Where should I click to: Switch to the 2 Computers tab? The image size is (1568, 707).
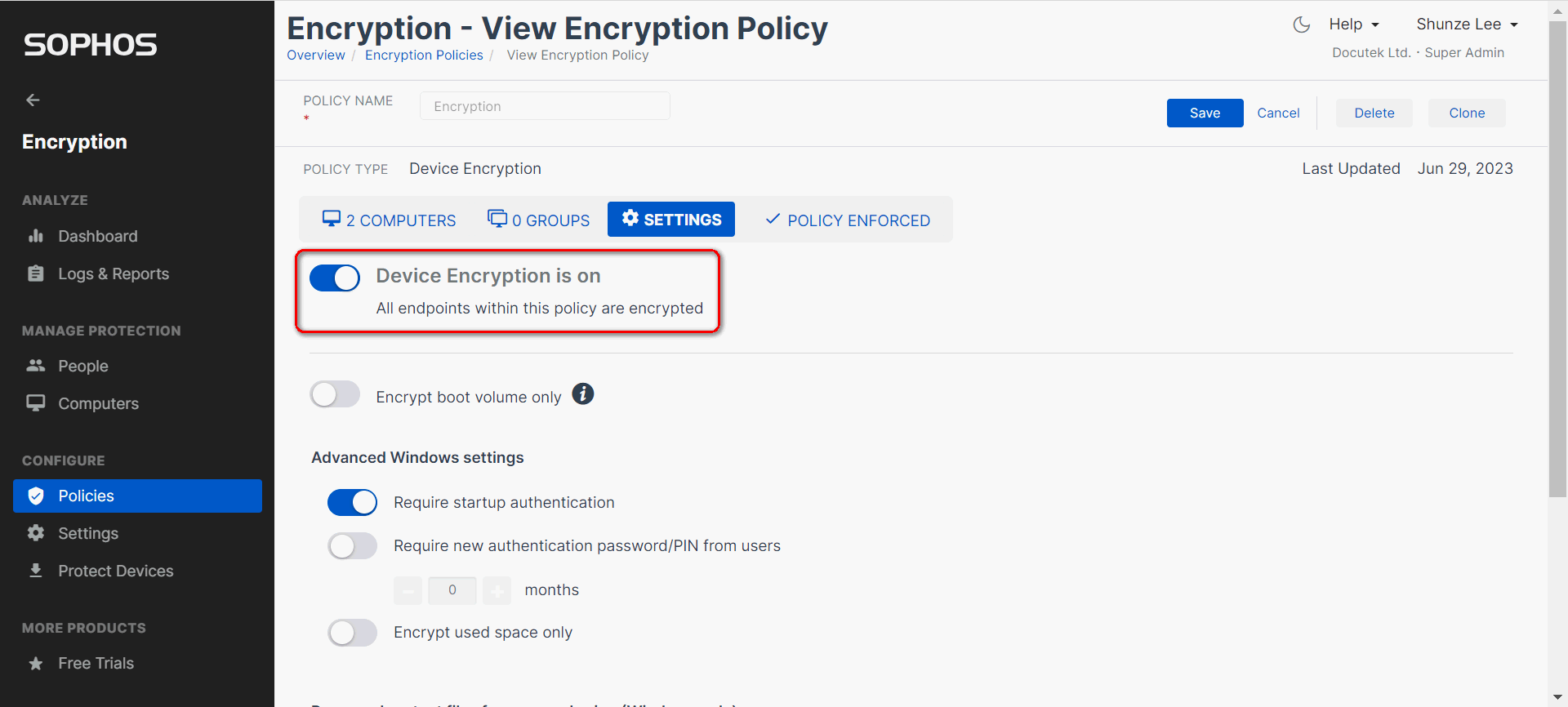(x=389, y=220)
